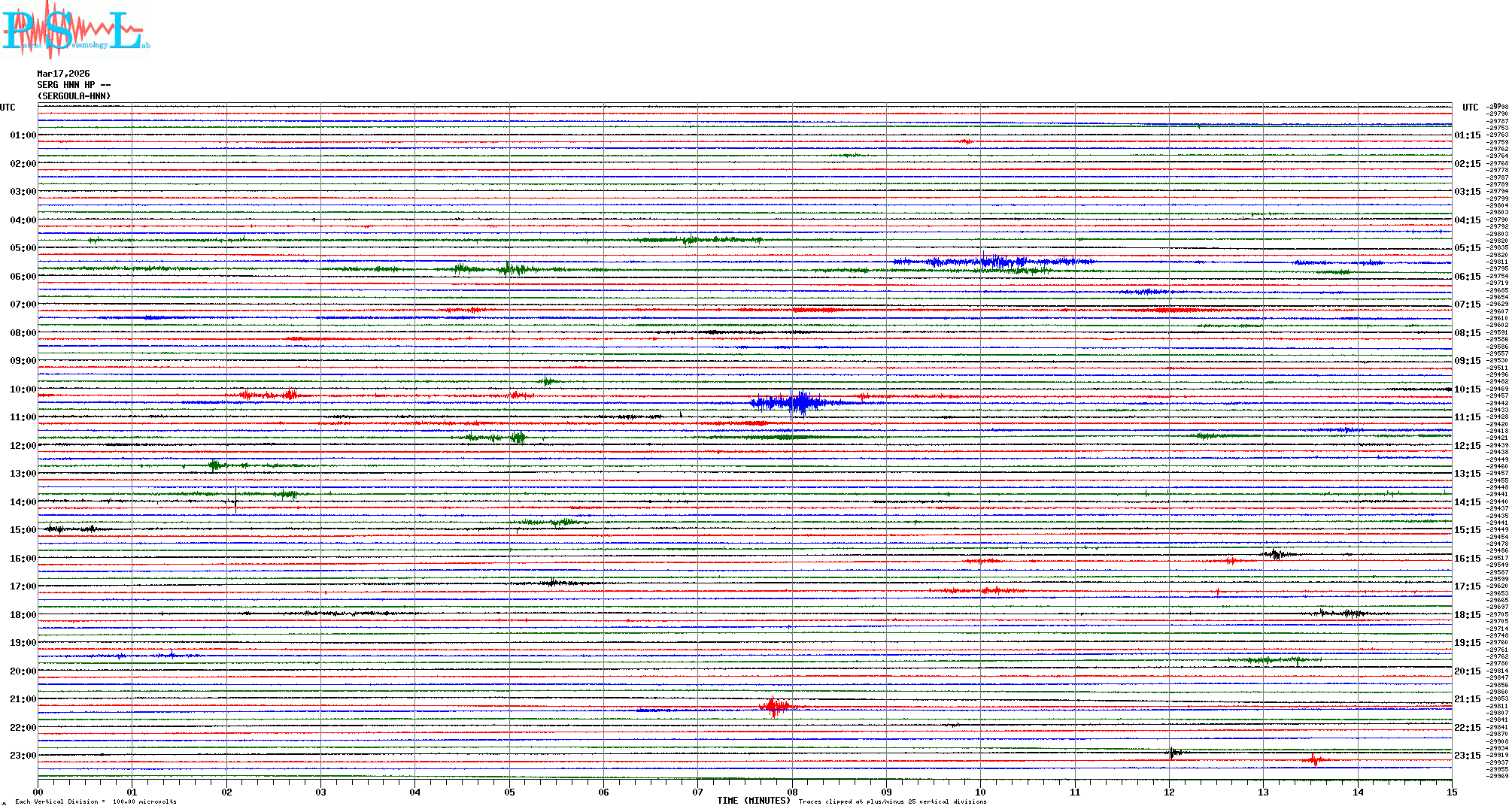Click the right UTC axis header

(x=1470, y=108)
